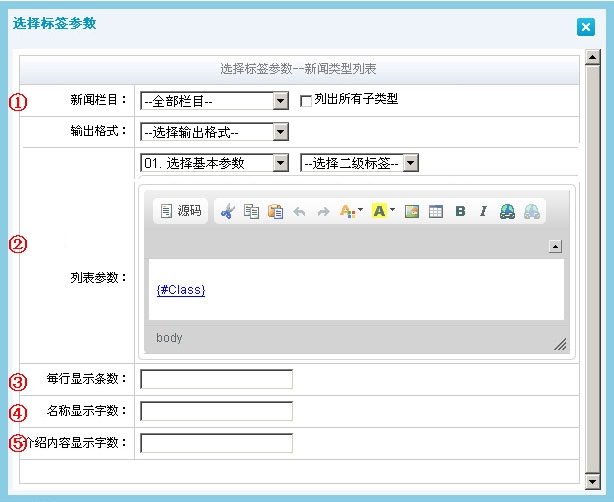Open the 01. 选择基本参数 dropdown
Image resolution: width=614 pixels, height=502 pixels.
coord(214,163)
